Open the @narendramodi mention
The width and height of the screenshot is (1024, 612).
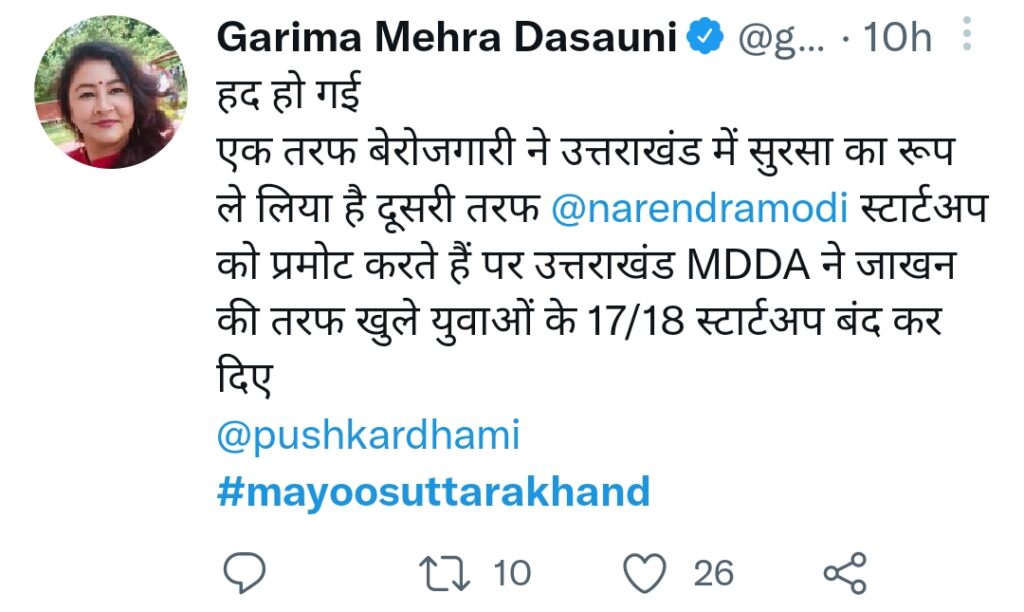700,210
